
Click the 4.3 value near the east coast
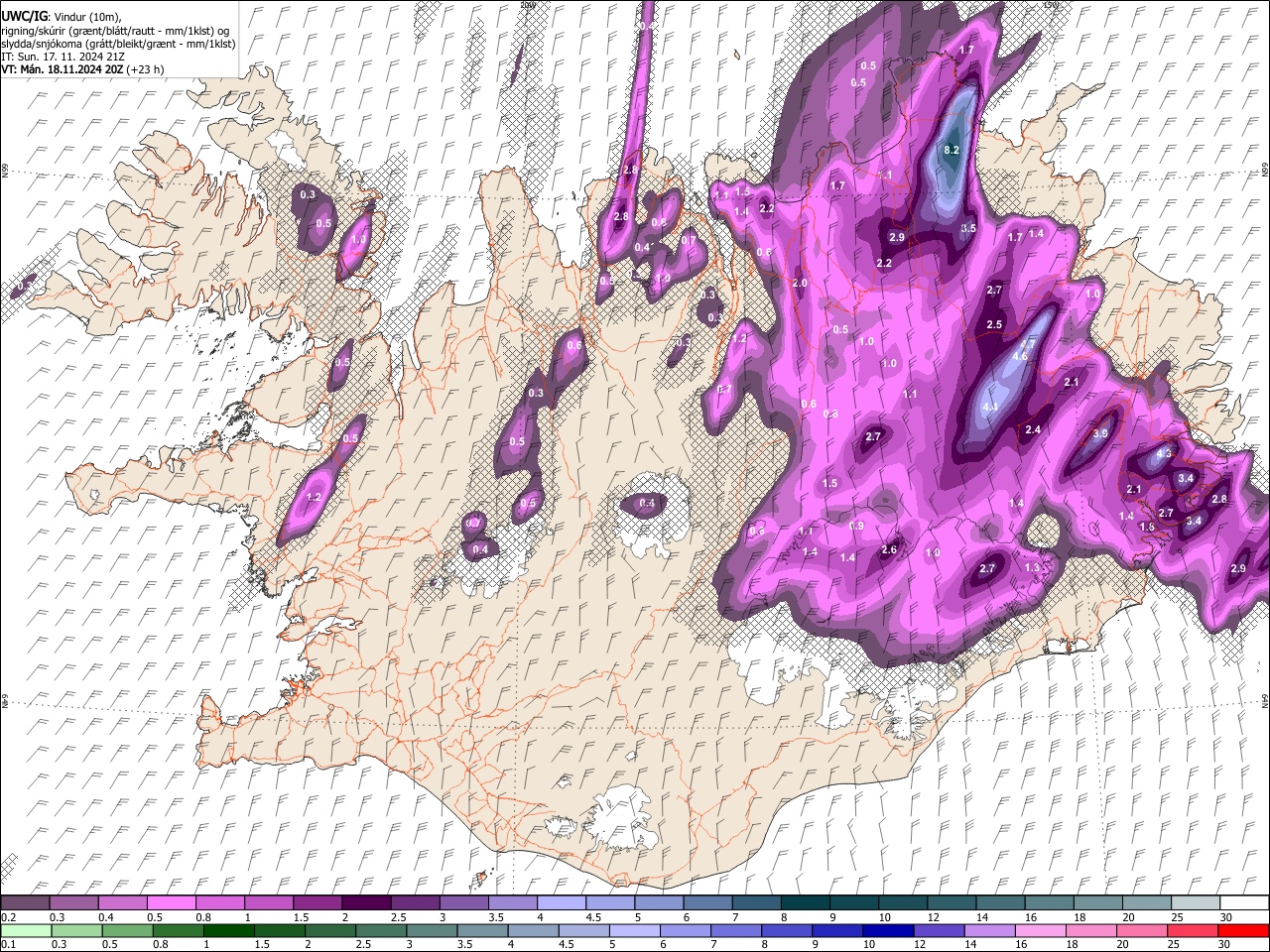pos(1165,453)
